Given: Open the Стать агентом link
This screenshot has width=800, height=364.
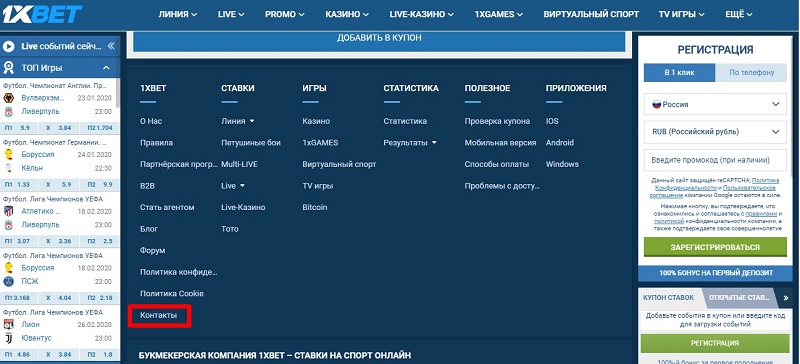Looking at the screenshot, I should [x=167, y=207].
